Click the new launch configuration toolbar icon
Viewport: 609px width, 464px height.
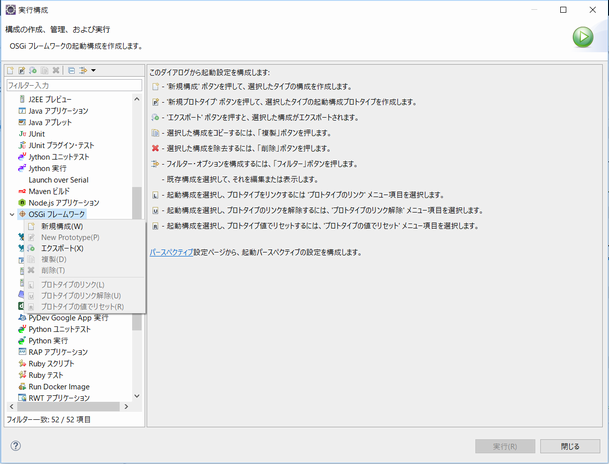coord(11,70)
